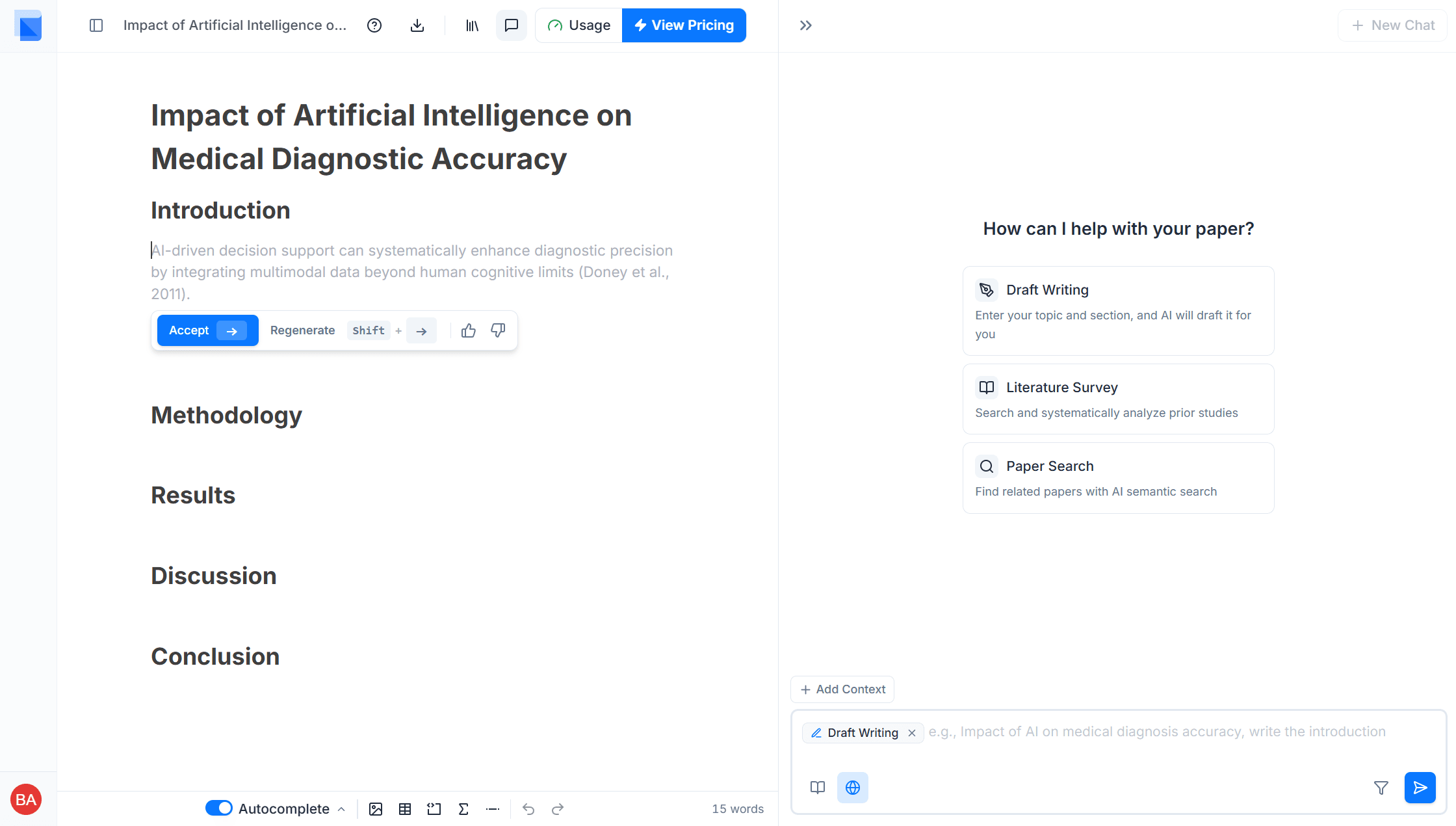Collapse the chat panel with double chevron
Viewport: 1456px width, 826px height.
(x=805, y=25)
